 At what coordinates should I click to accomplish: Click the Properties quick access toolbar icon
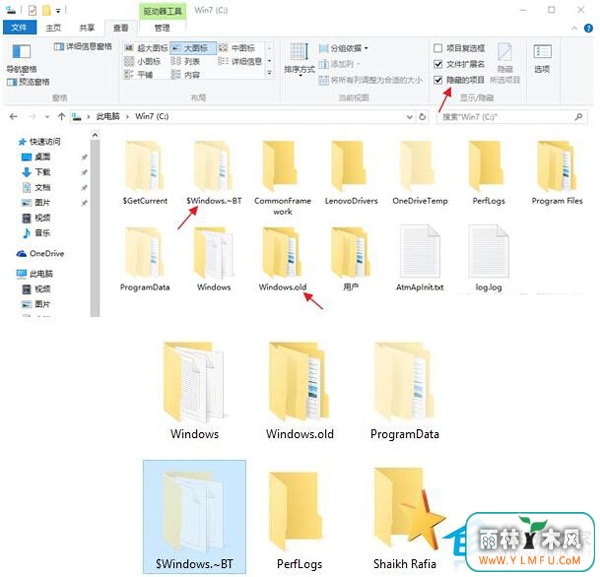(33, 10)
